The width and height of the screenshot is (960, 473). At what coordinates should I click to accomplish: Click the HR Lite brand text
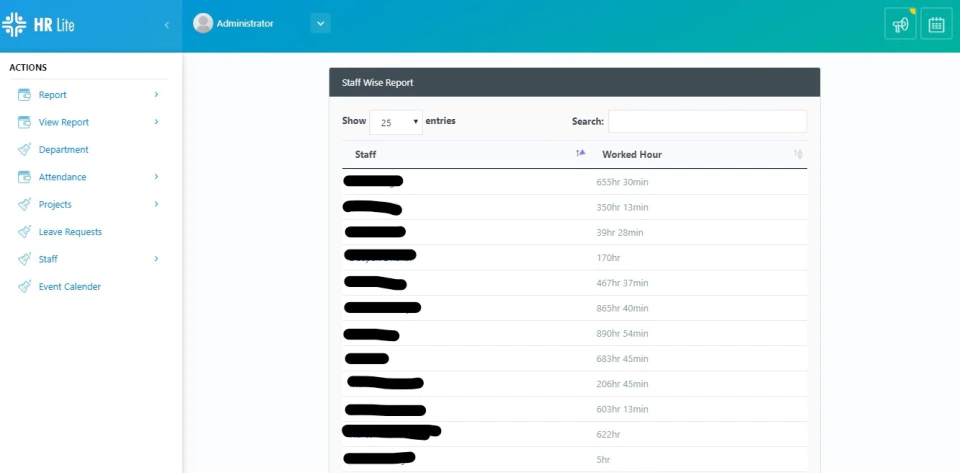point(54,25)
